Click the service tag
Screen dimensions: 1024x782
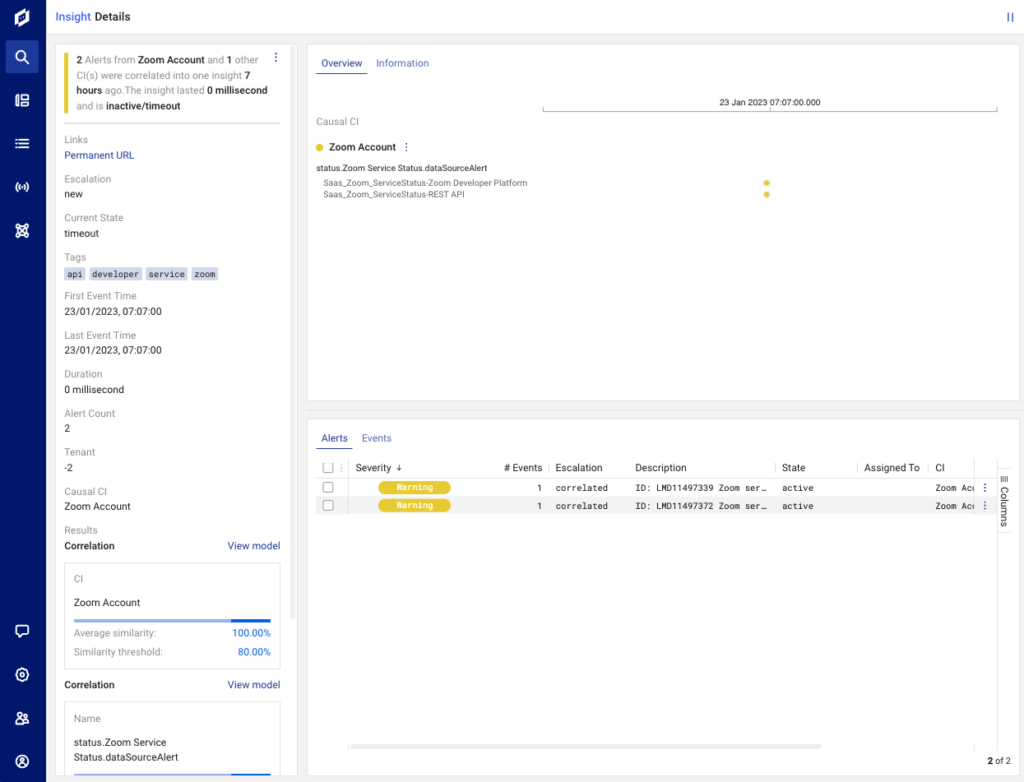(167, 274)
